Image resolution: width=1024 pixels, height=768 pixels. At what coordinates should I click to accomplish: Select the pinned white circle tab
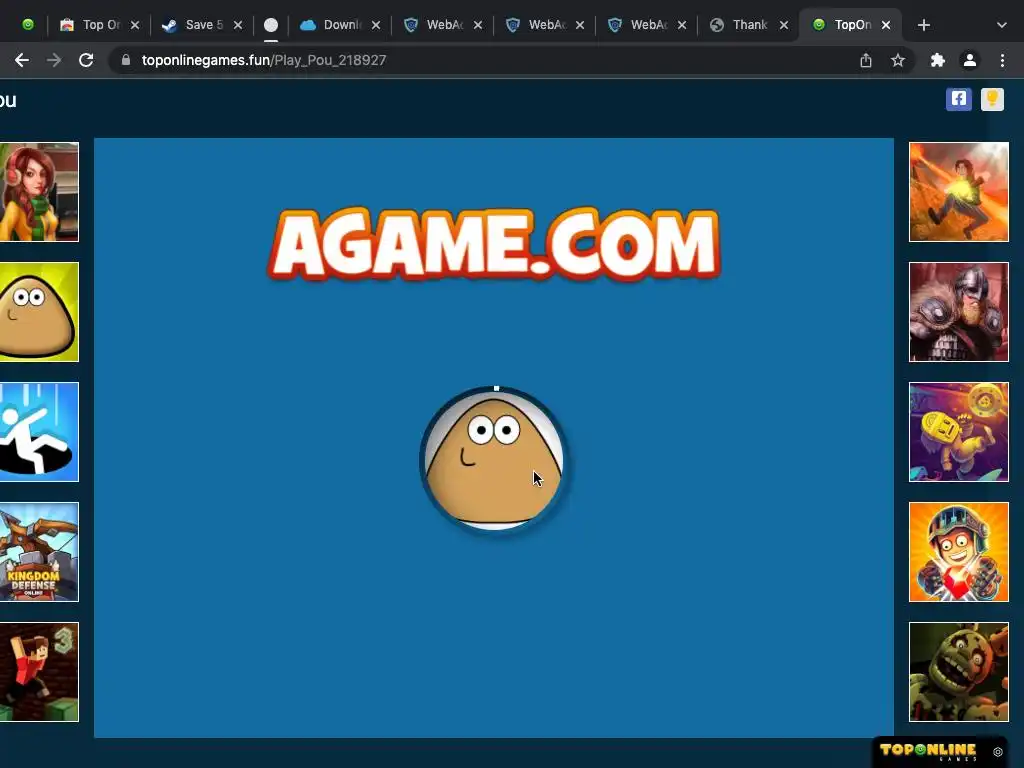[271, 25]
